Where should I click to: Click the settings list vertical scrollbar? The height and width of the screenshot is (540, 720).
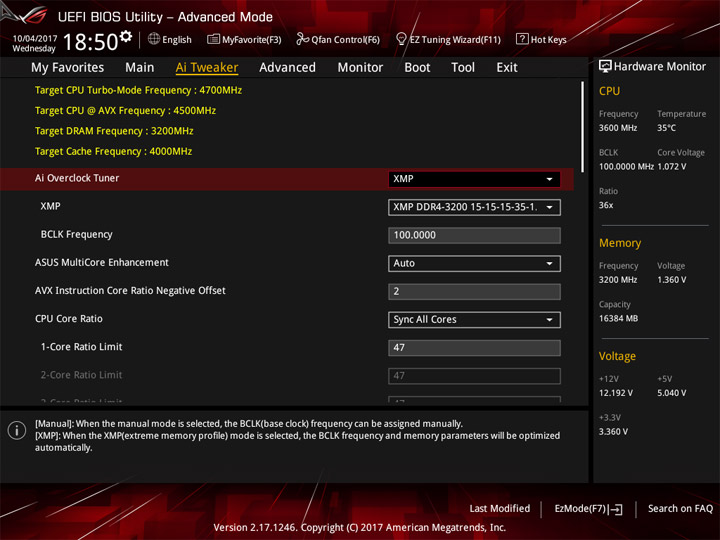pos(582,127)
